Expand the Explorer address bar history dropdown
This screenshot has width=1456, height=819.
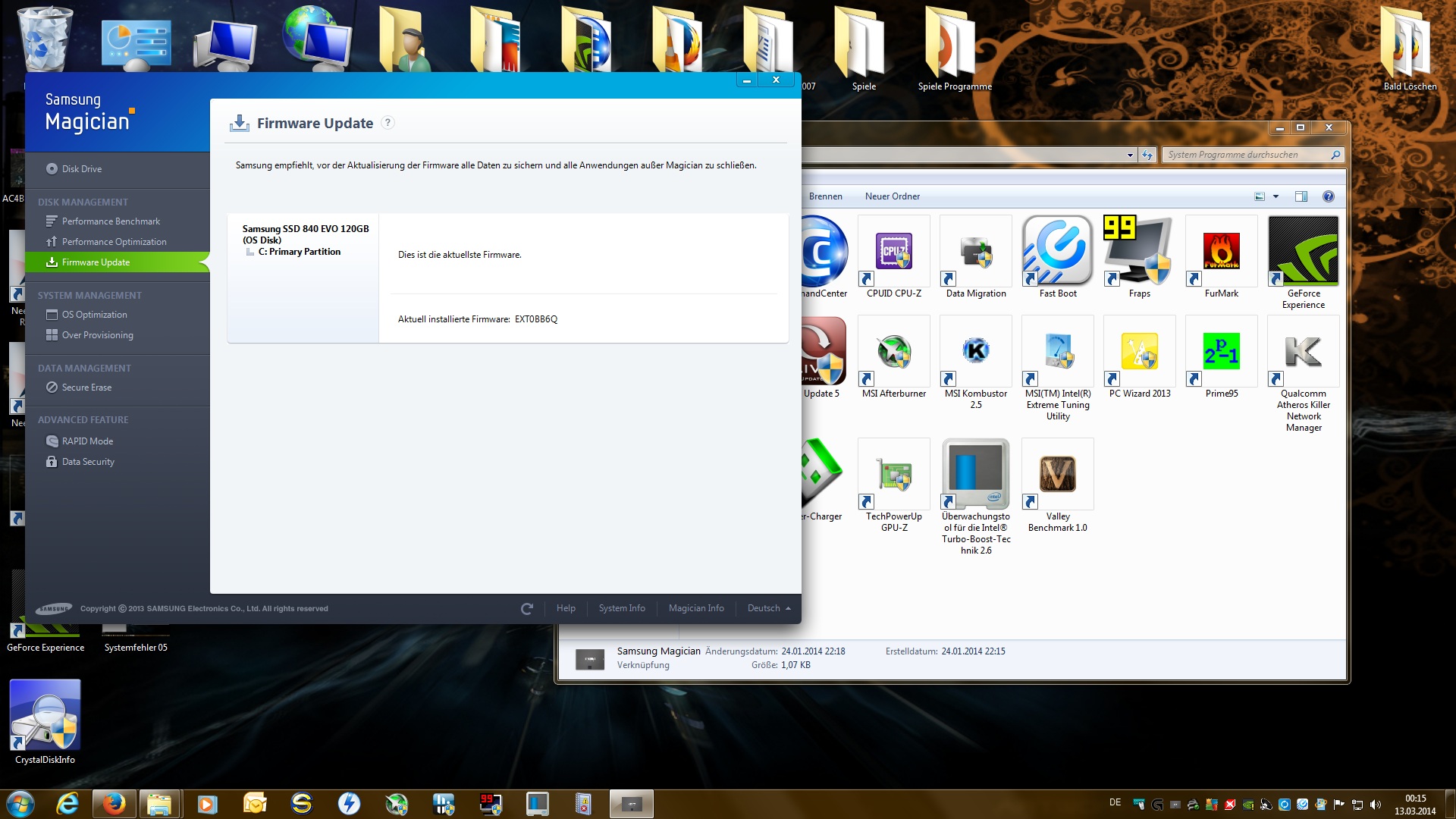[1130, 155]
